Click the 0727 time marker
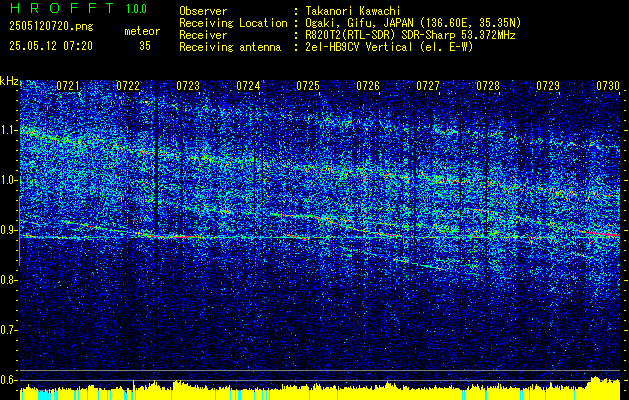This screenshot has width=629, height=400. [x=428, y=86]
